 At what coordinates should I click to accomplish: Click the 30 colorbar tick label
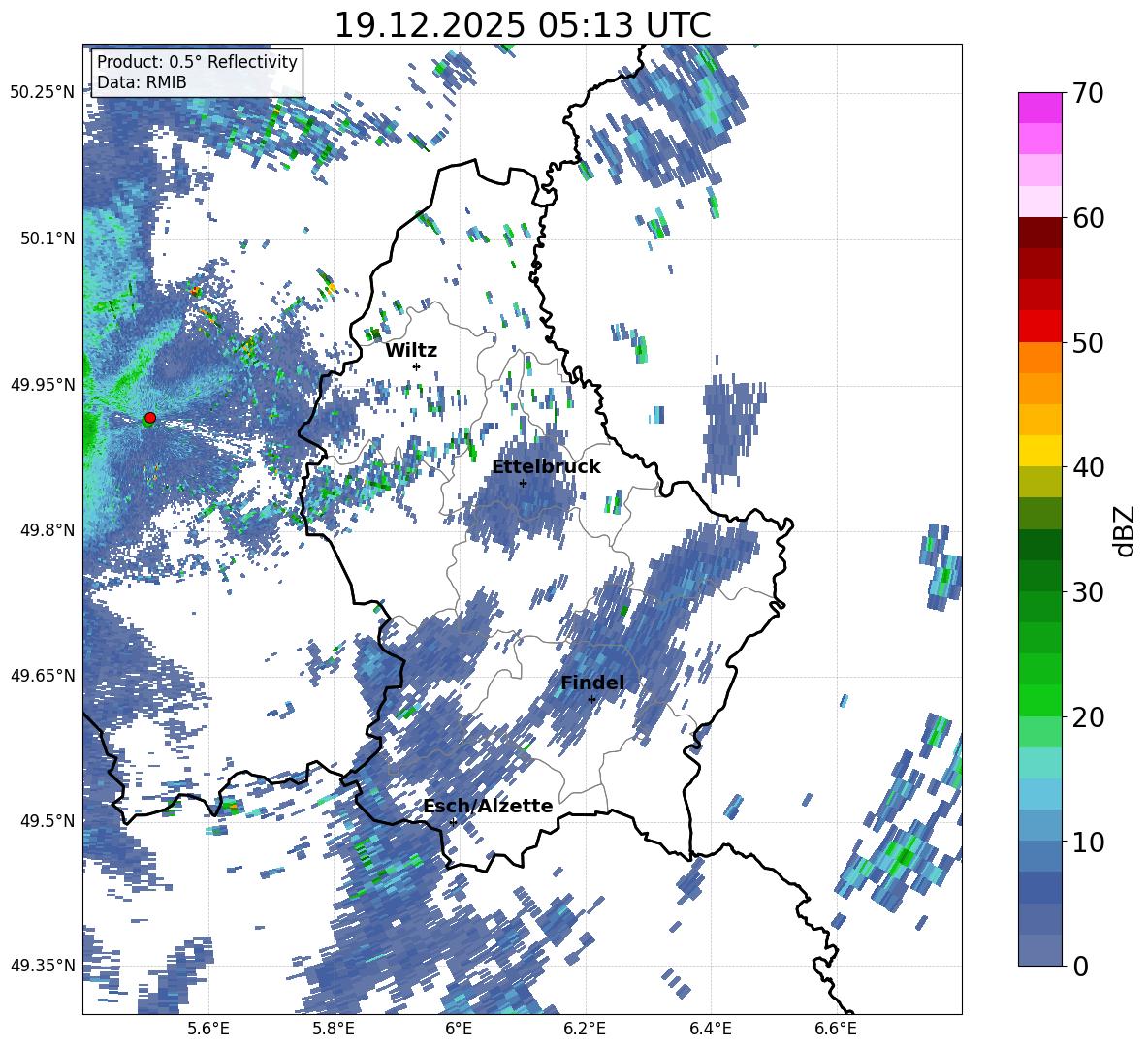point(1088,591)
